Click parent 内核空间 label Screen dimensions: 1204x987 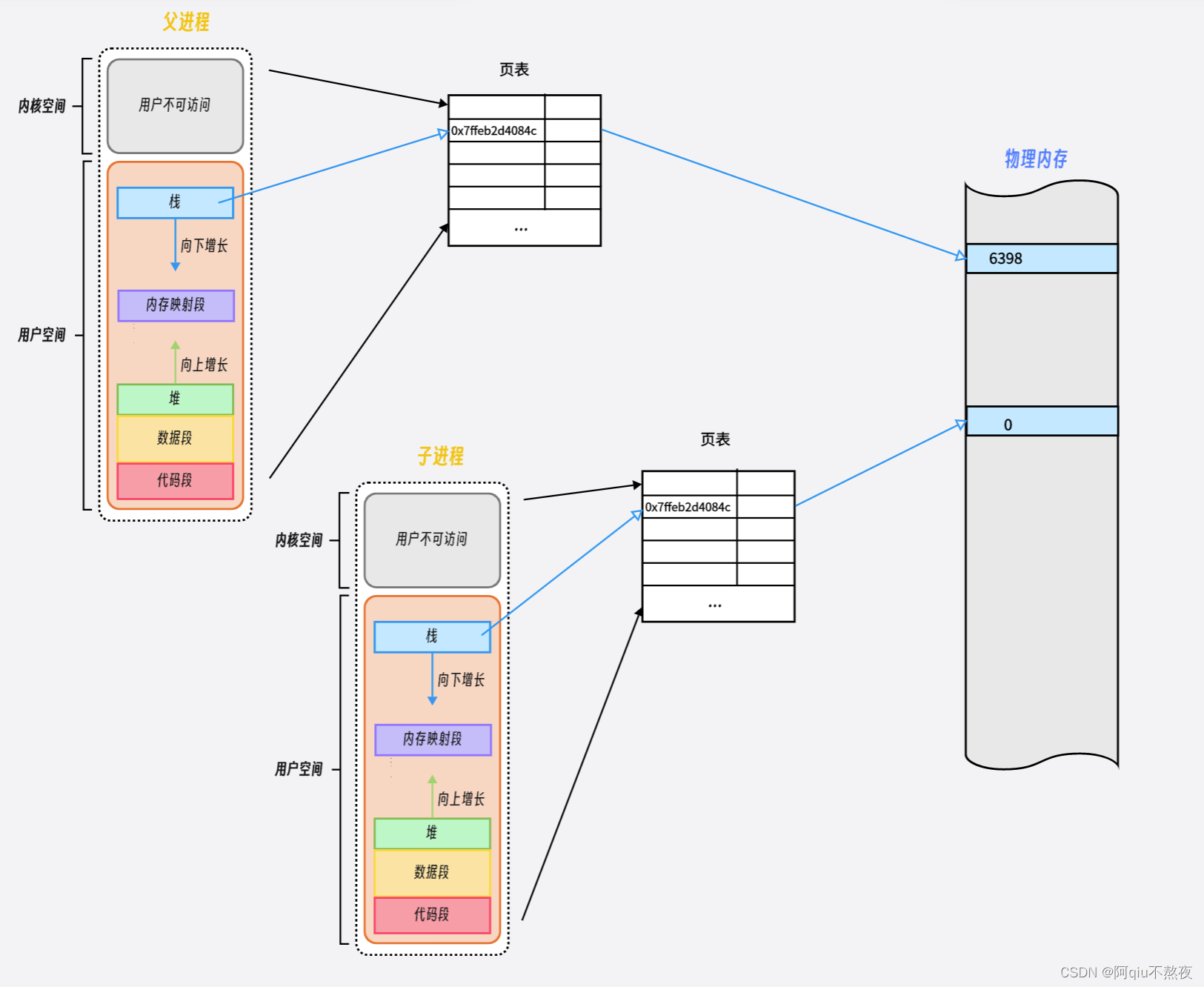click(42, 106)
